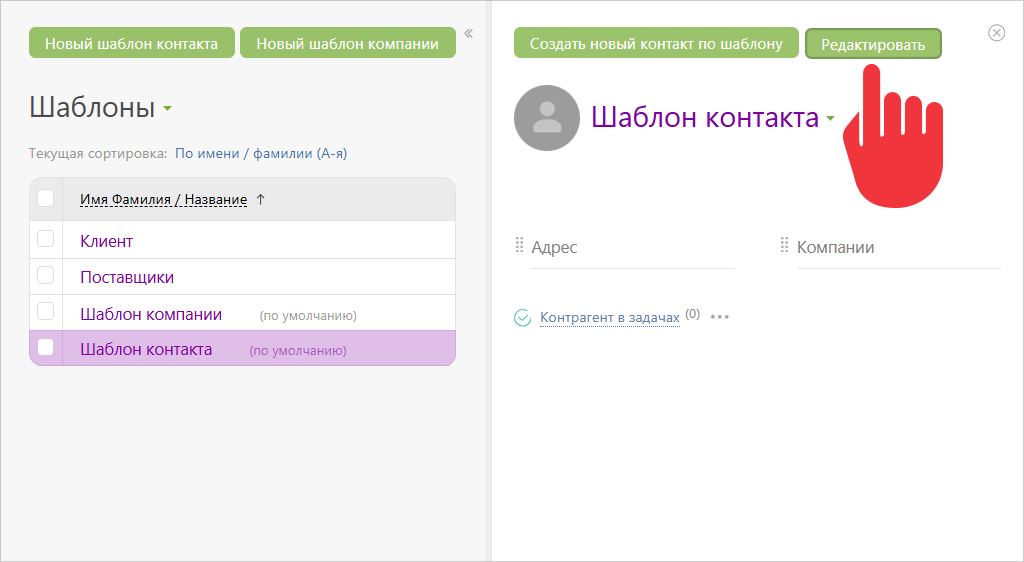Click the large Шаблон контакта title
Image resolution: width=1024 pixels, height=562 pixels.
[705, 117]
